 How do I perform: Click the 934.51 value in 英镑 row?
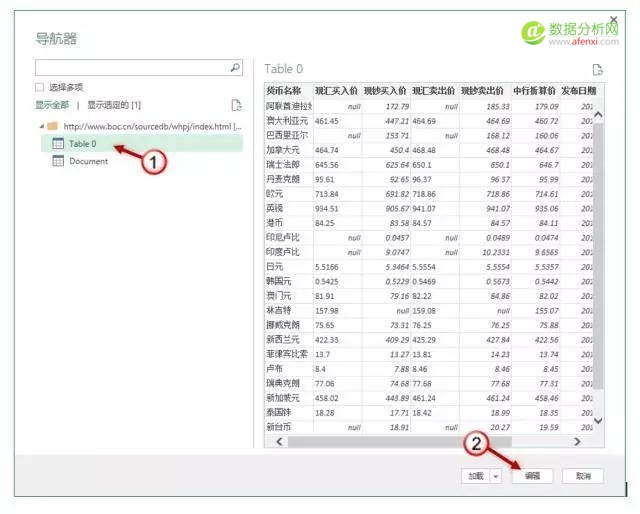[327, 209]
